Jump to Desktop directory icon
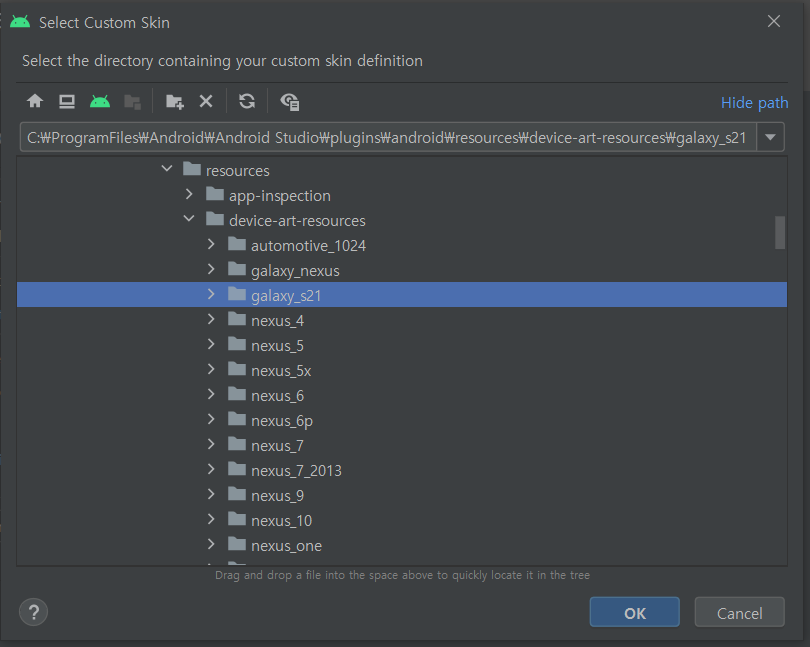This screenshot has width=810, height=647. [67, 101]
